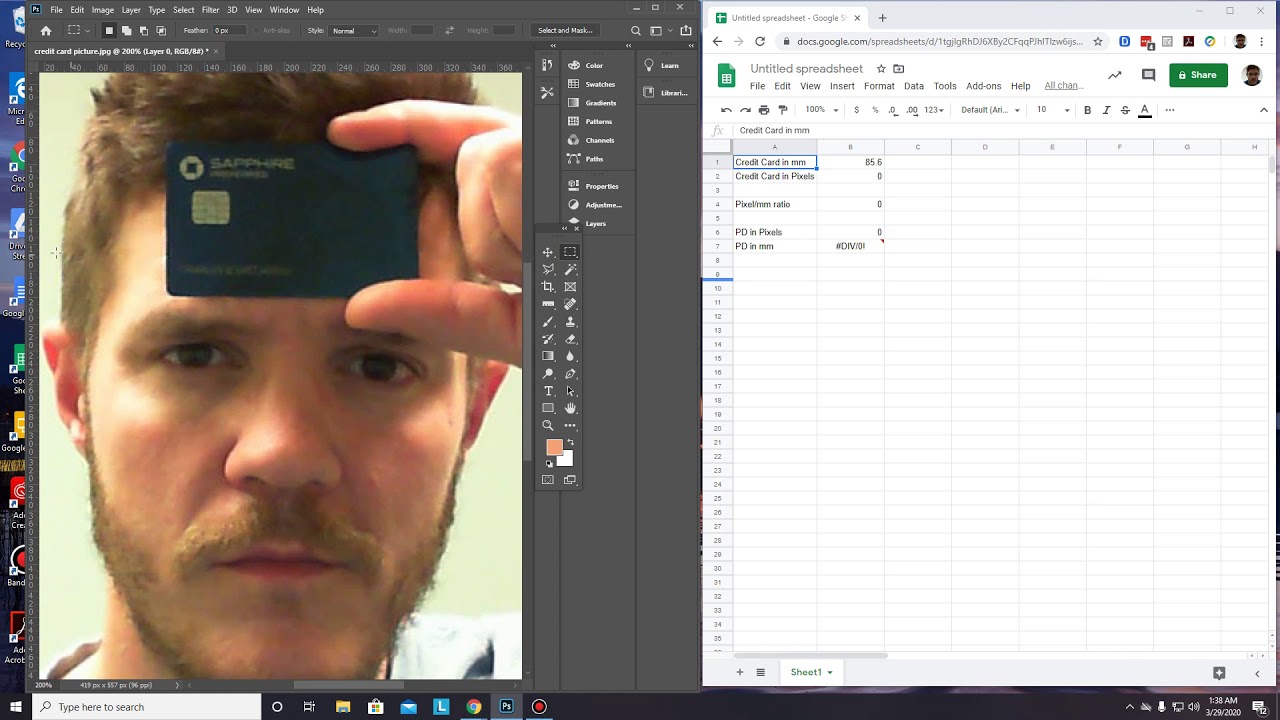Select the History Brush tool
This screenshot has width=1280, height=720.
coord(548,339)
